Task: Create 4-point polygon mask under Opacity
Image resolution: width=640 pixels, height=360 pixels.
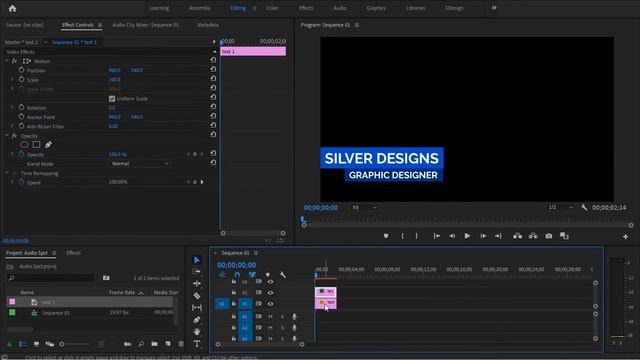Action: click(36, 144)
